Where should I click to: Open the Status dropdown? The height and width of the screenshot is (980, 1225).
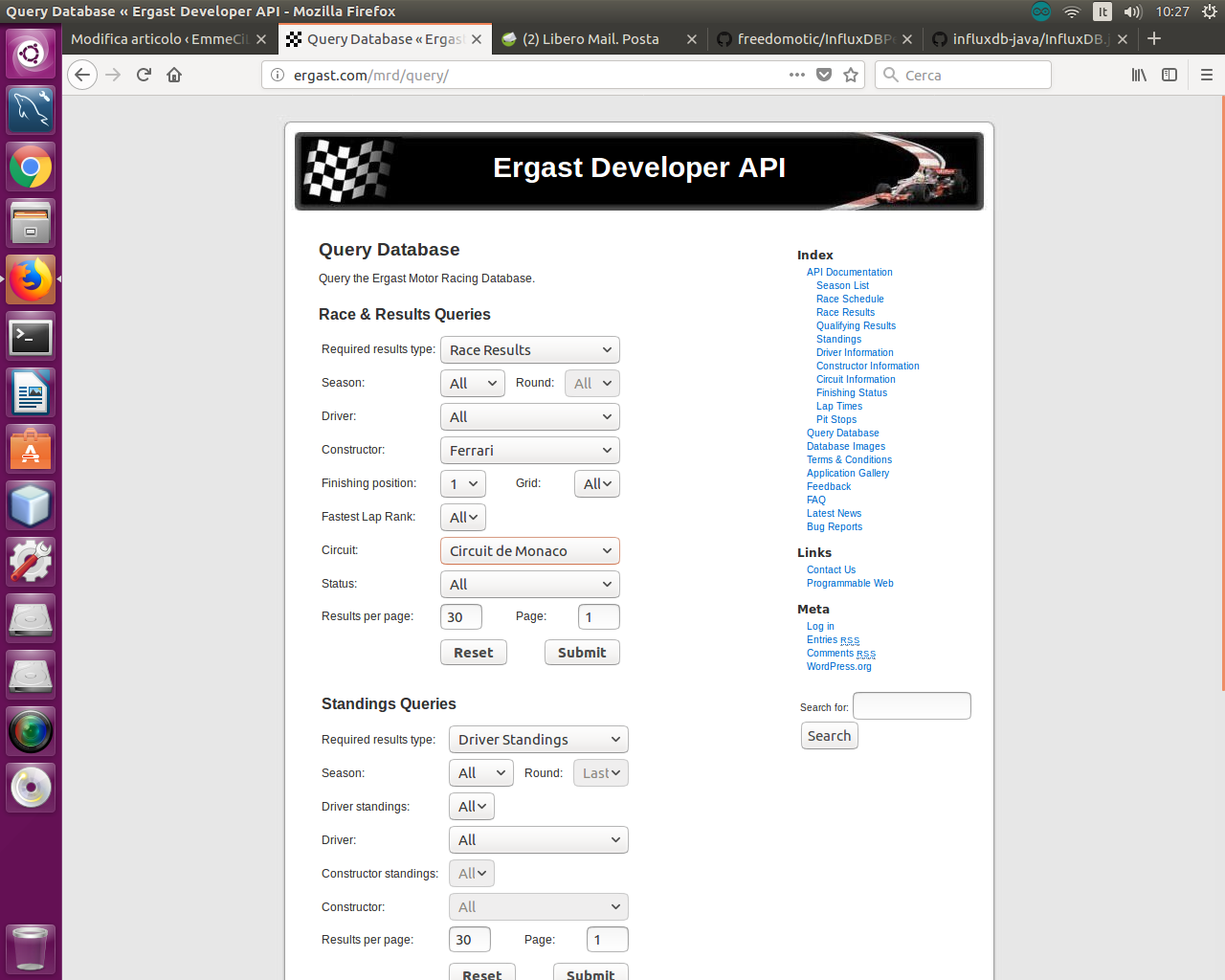tap(530, 585)
